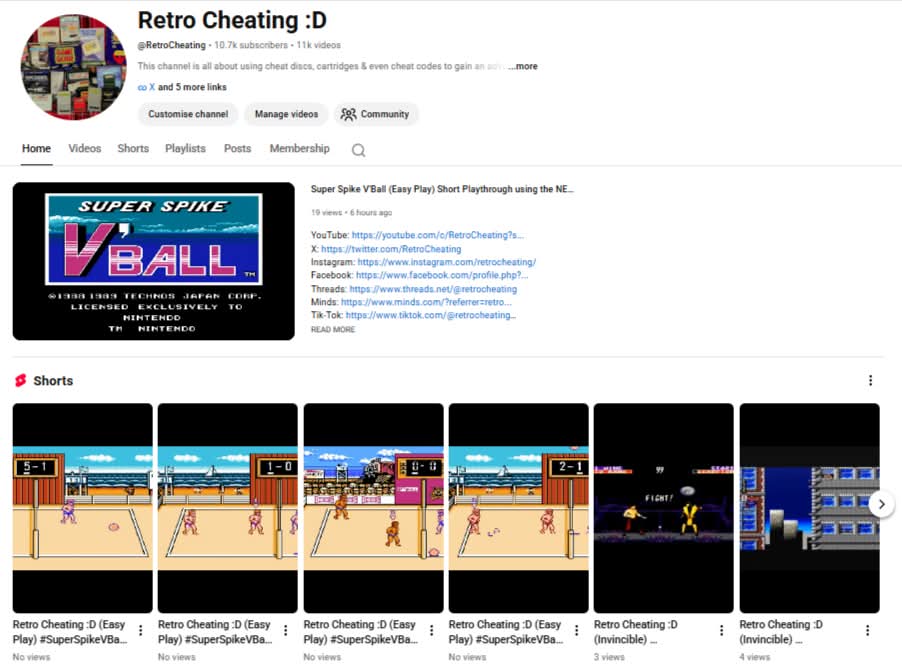Open the Membership tab
902x671 pixels.
(x=300, y=148)
